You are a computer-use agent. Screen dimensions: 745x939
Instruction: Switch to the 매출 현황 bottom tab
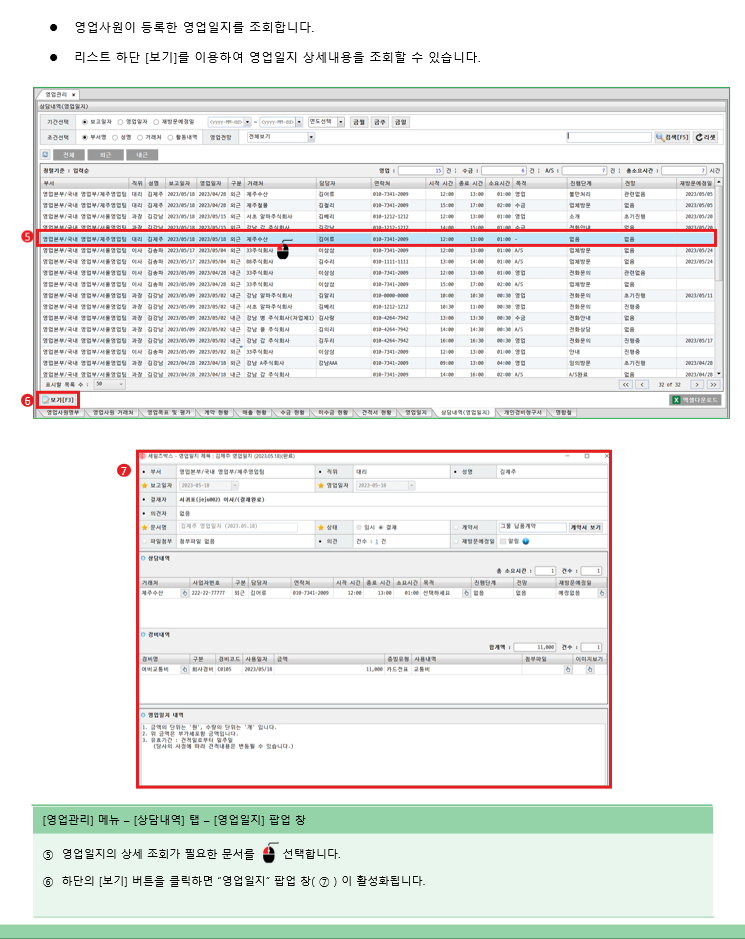click(254, 413)
